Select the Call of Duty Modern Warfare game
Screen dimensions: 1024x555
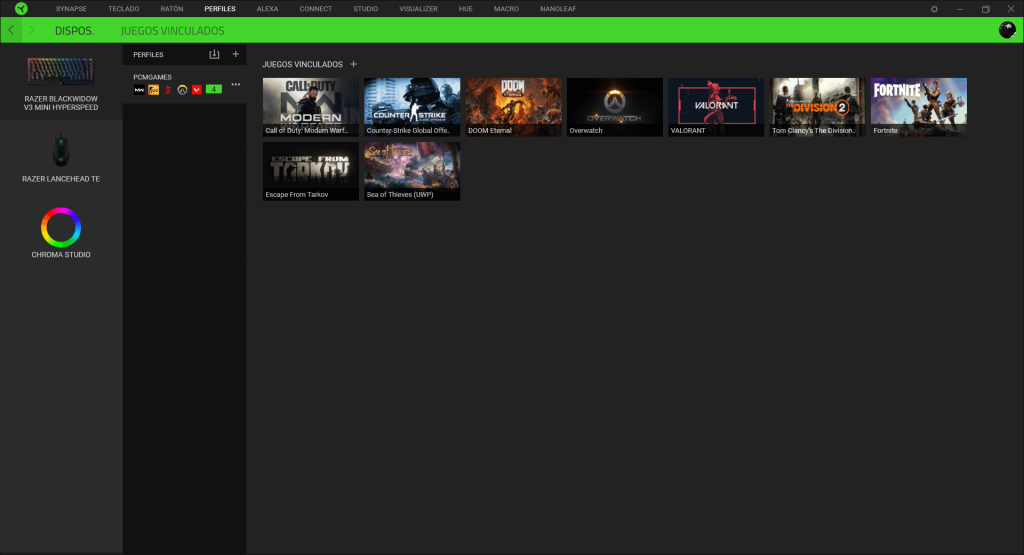click(x=311, y=107)
